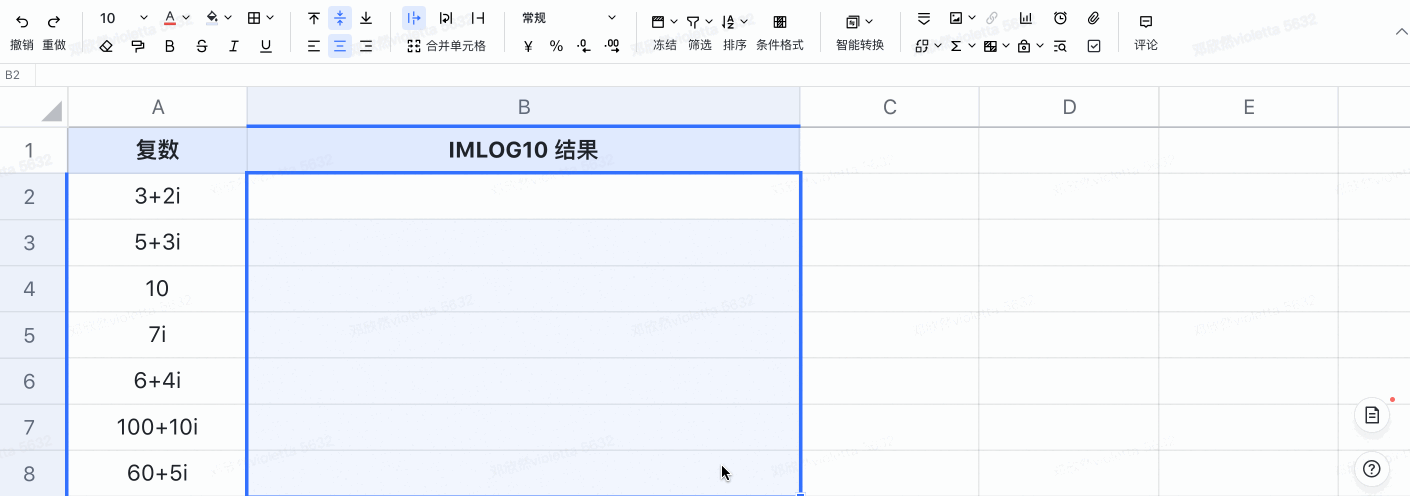Image resolution: width=1410 pixels, height=496 pixels.
Task: Open the number format dropdown 常规
Action: point(570,18)
